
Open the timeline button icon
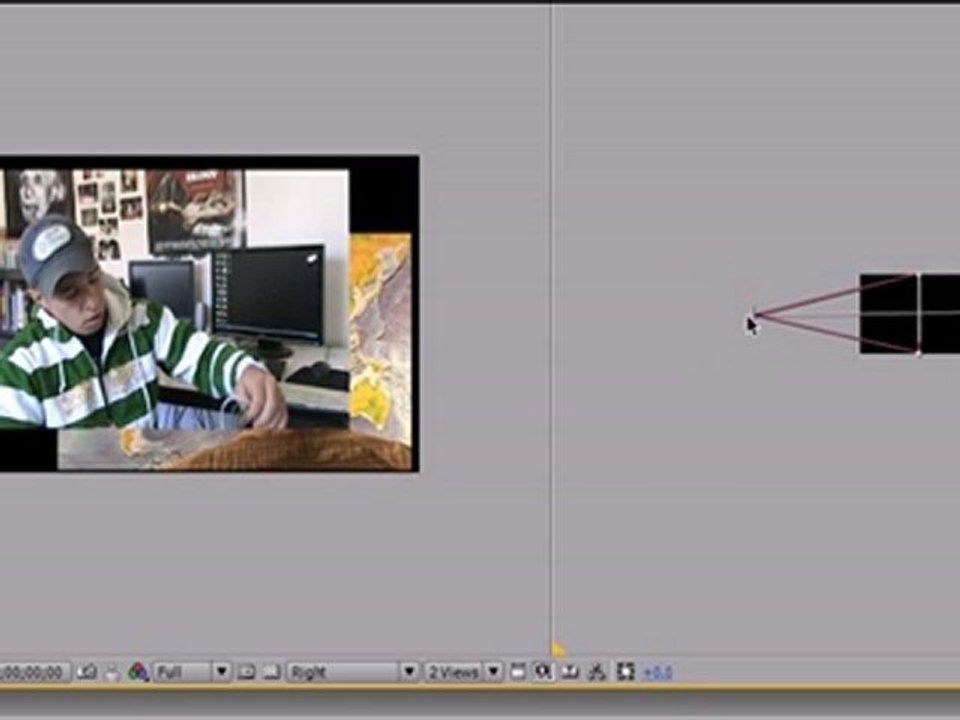(570, 672)
